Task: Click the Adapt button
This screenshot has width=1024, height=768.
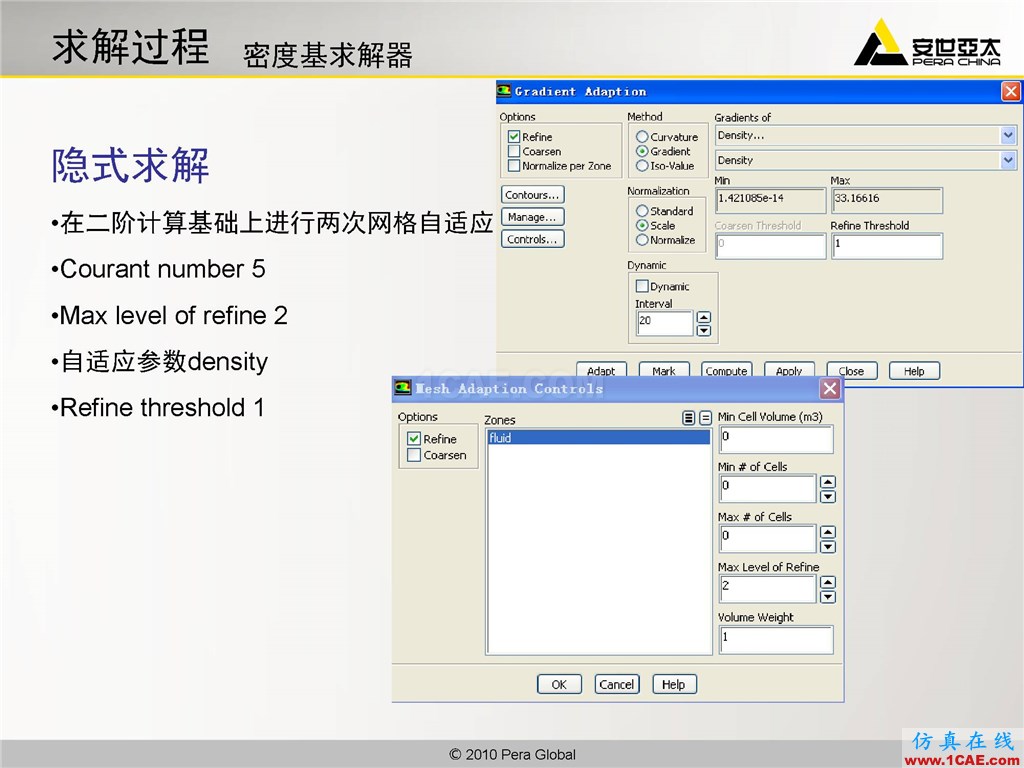Action: (x=601, y=370)
